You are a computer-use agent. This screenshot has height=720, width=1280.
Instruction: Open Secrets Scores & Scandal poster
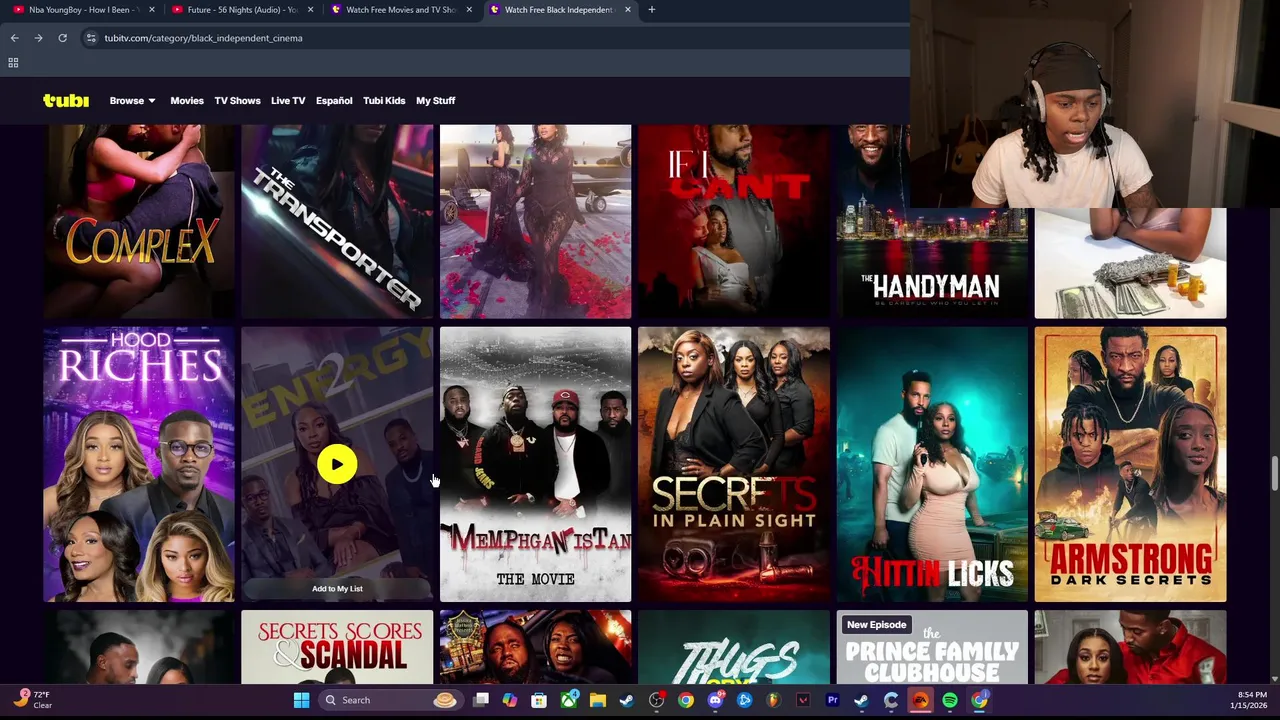tap(337, 647)
